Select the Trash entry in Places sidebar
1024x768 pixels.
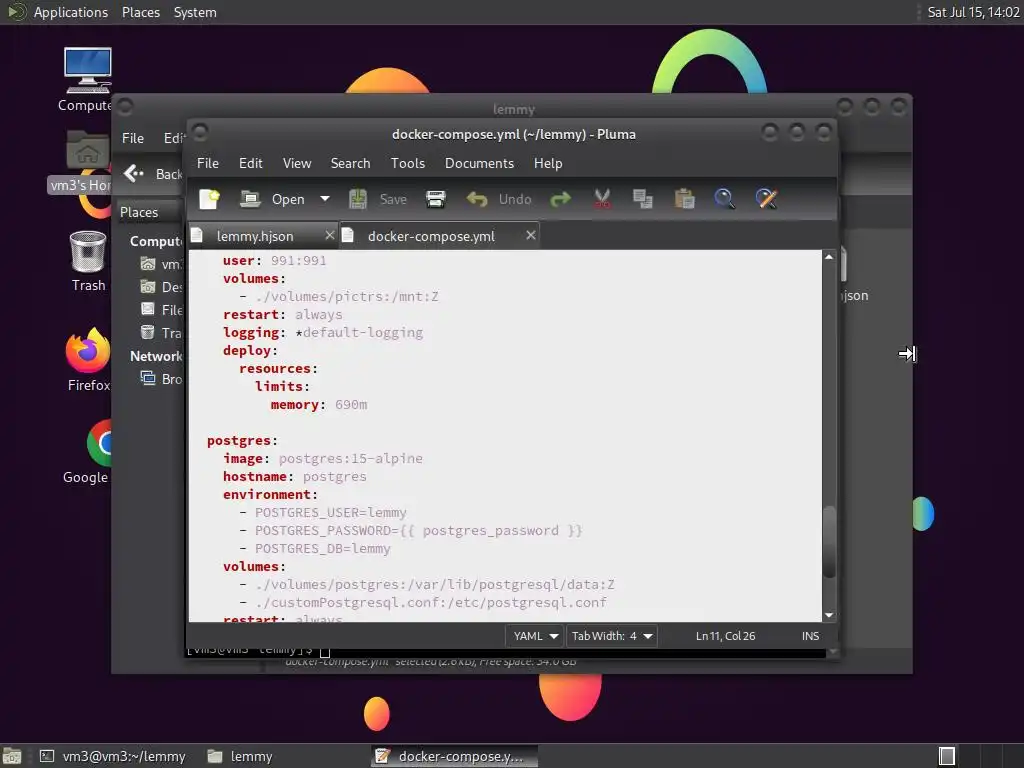click(162, 333)
